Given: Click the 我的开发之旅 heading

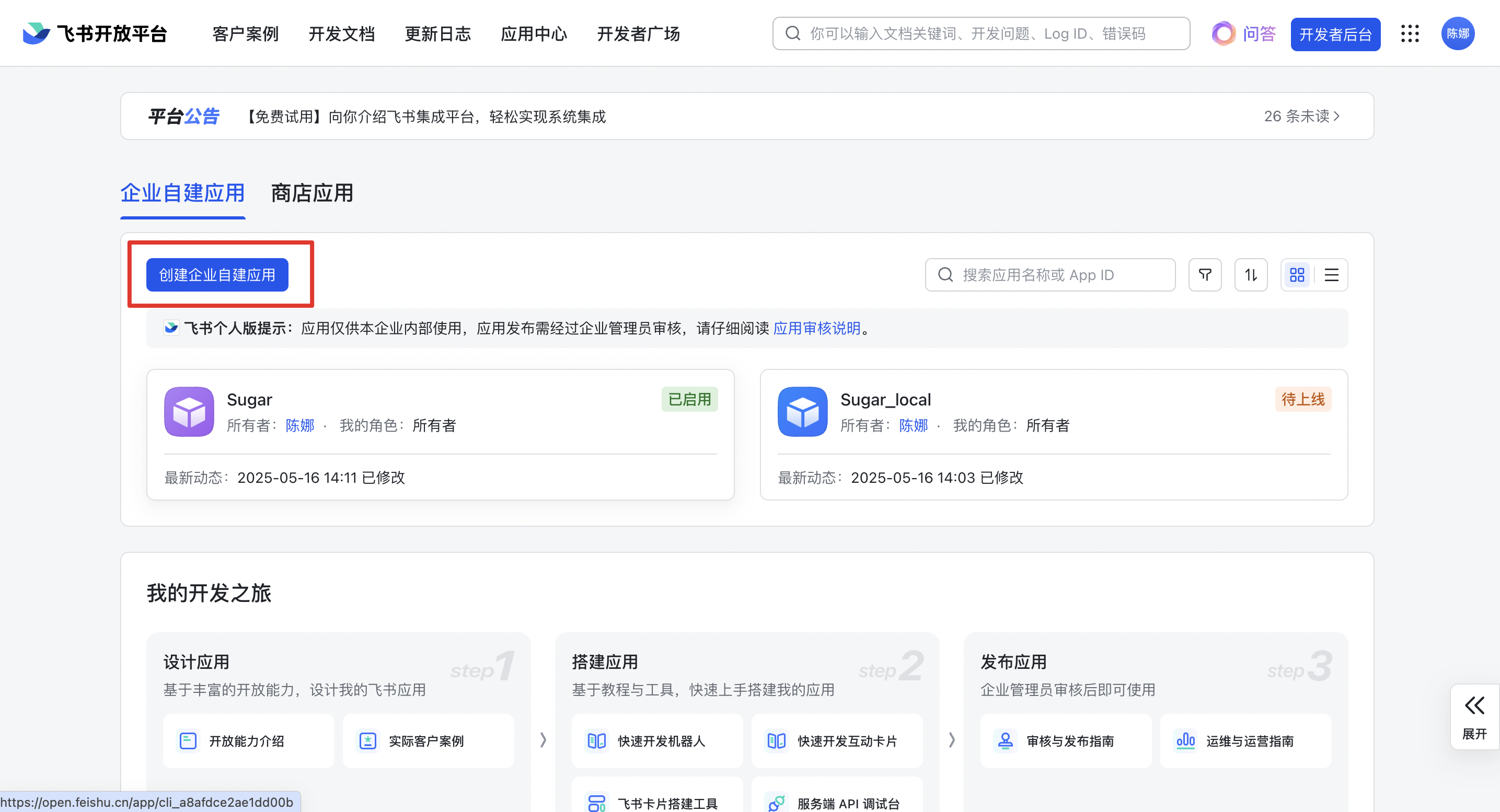Looking at the screenshot, I should pos(209,593).
